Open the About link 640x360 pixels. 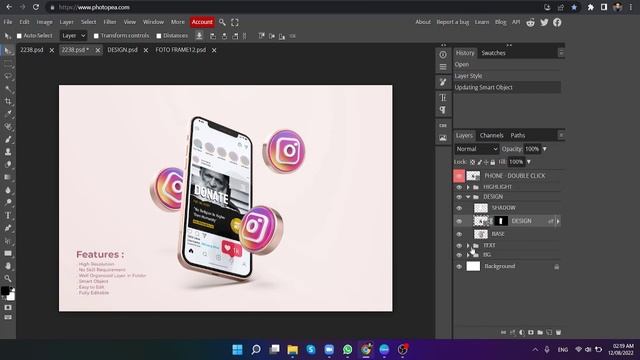pos(423,22)
